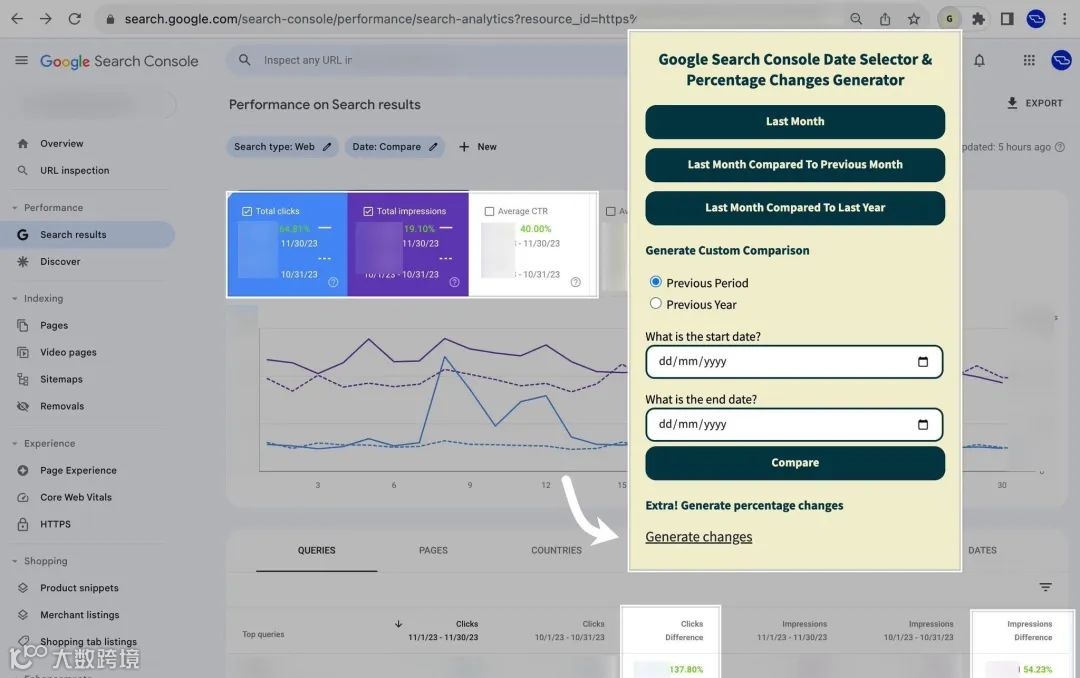
Task: Click the browser address bar URL
Action: pos(380,19)
